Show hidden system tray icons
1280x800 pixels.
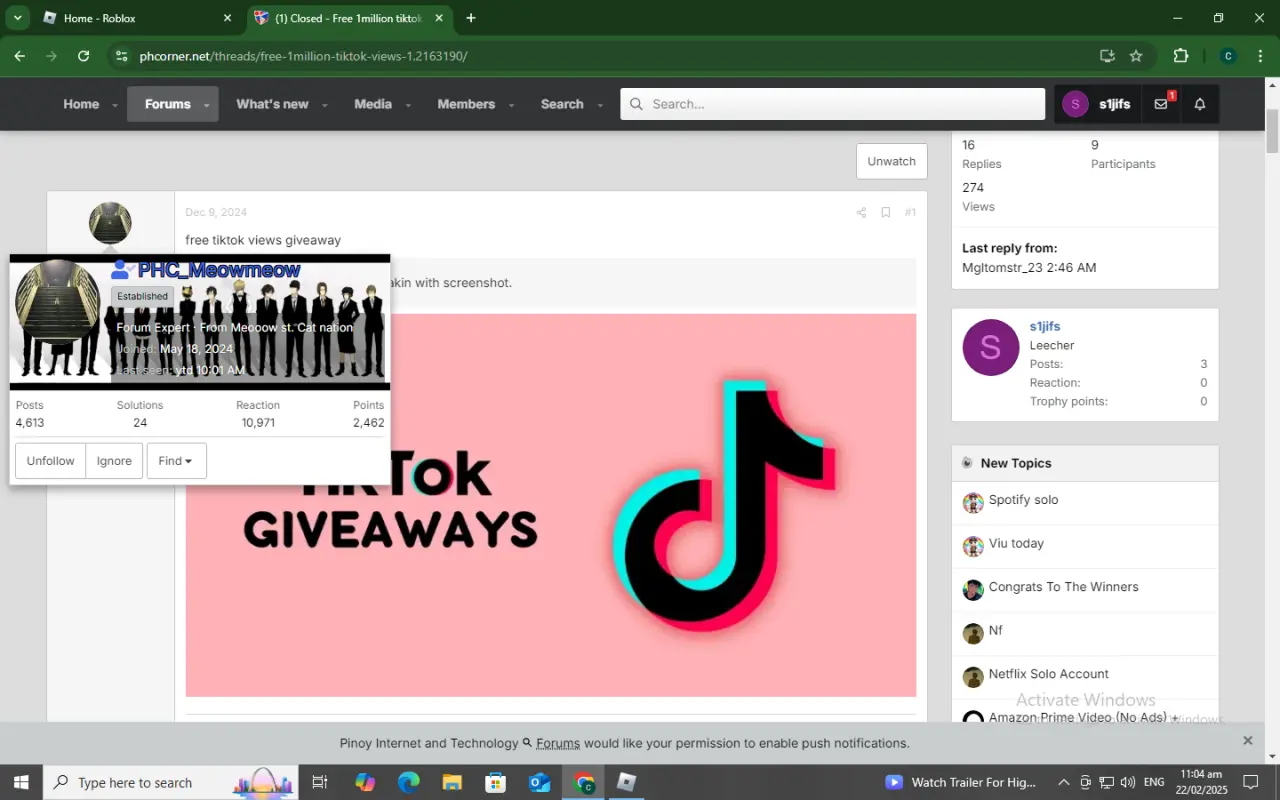coord(1063,782)
